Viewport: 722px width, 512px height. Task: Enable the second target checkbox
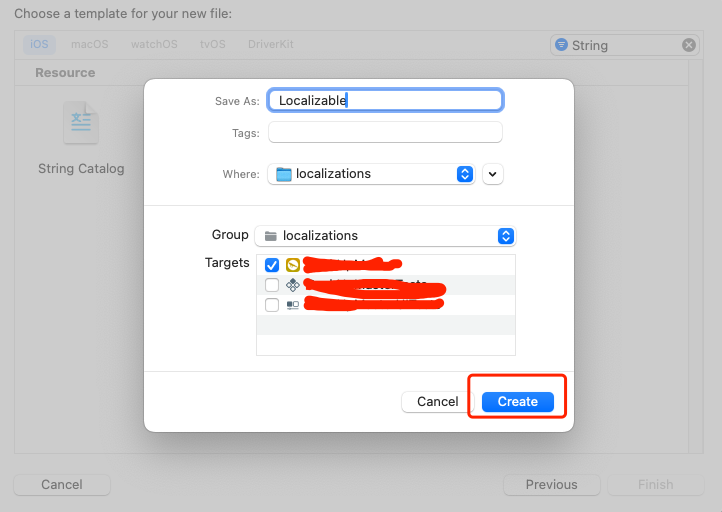coord(272,285)
